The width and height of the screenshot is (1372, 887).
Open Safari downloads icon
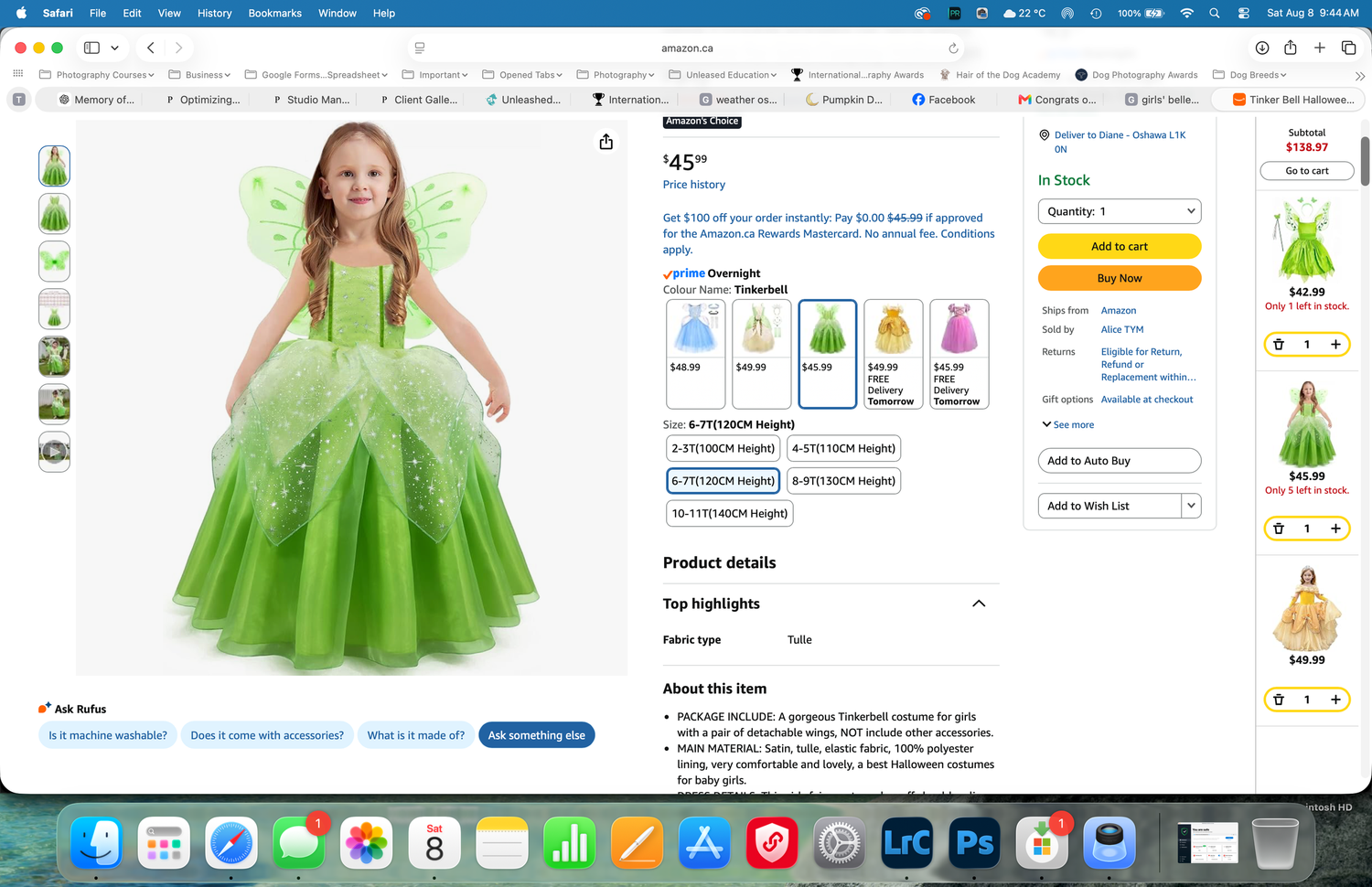[x=1261, y=48]
